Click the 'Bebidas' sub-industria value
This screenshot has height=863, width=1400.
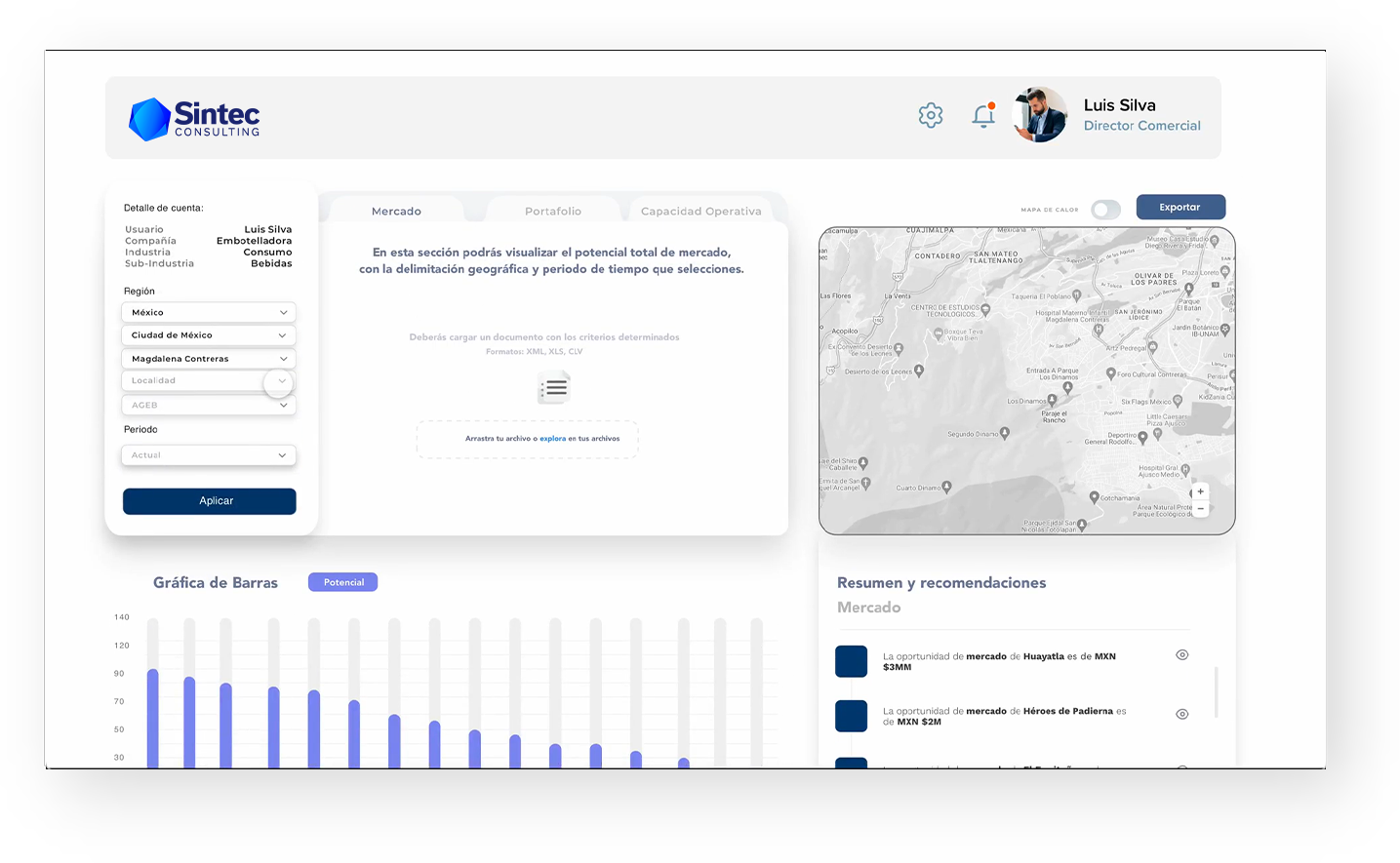point(271,263)
